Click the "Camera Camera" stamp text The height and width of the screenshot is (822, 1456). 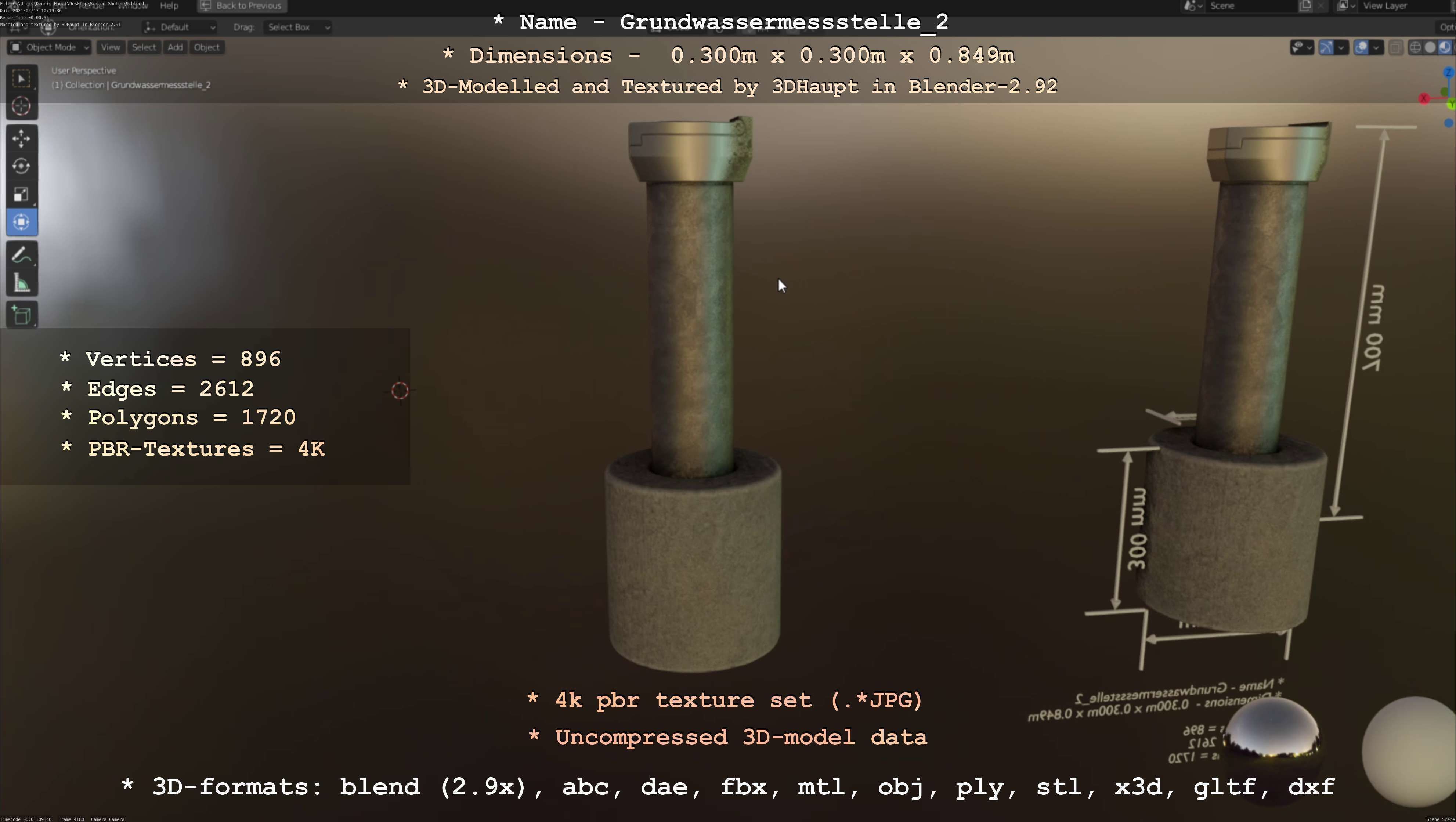107,819
